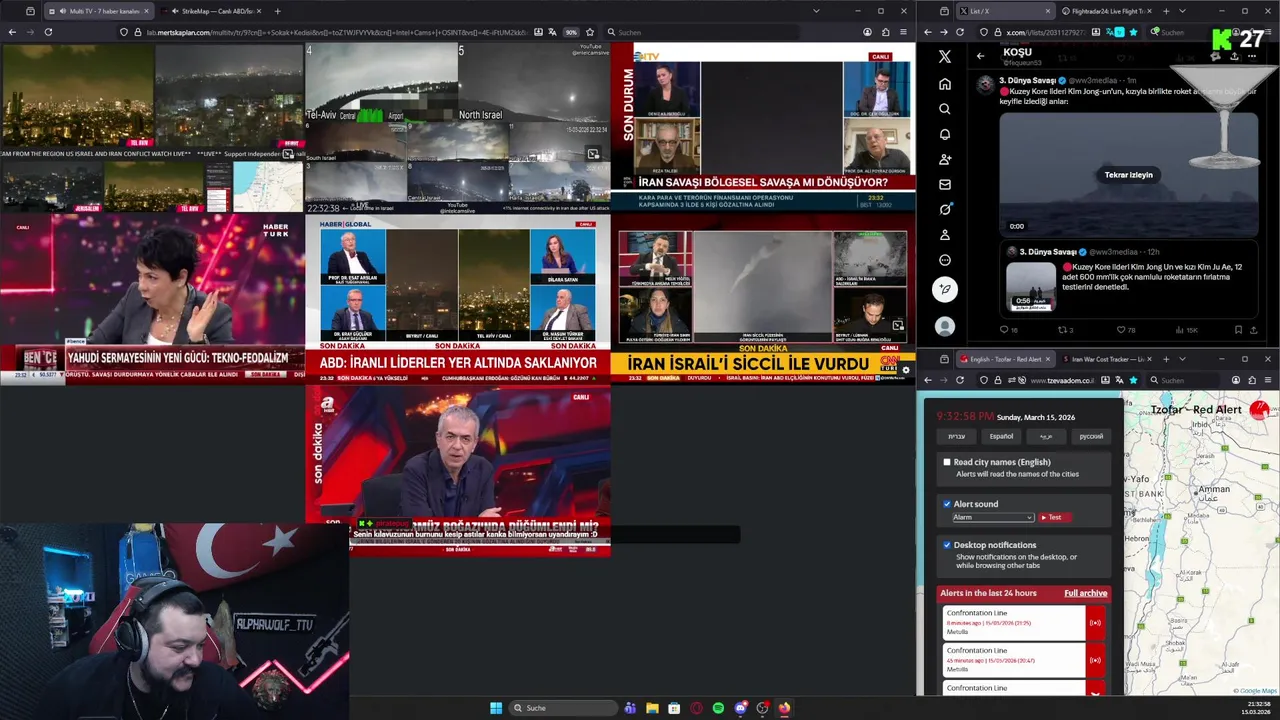View tweet analytics showing 15K views
Image resolution: width=1280 pixels, height=720 pixels.
point(1185,330)
